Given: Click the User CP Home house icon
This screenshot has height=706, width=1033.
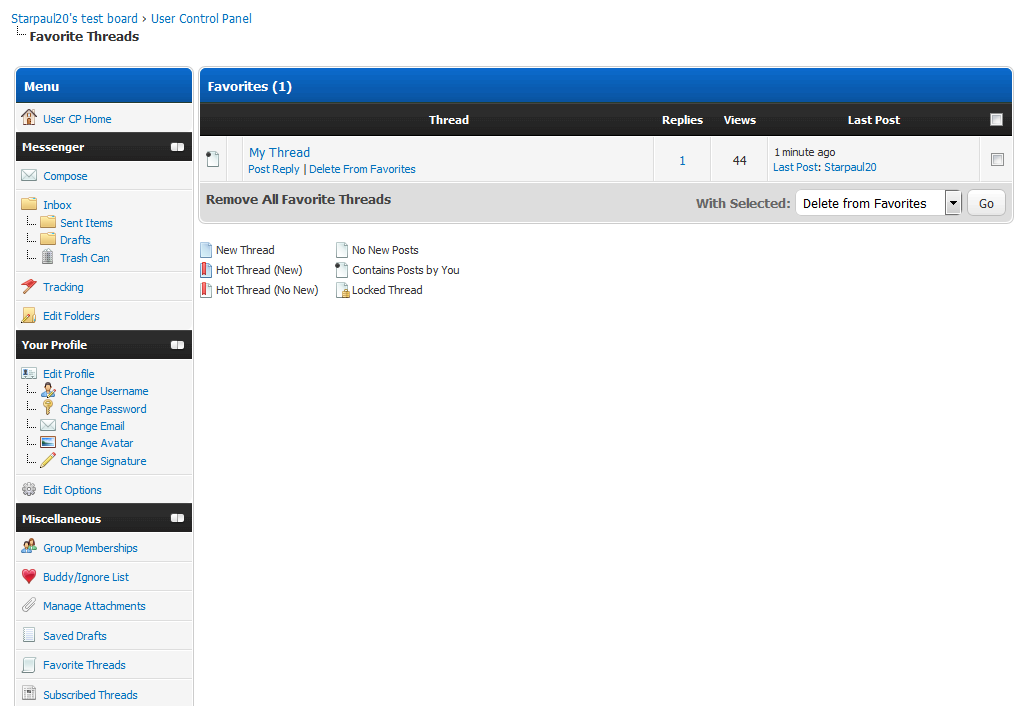Looking at the screenshot, I should coord(29,118).
